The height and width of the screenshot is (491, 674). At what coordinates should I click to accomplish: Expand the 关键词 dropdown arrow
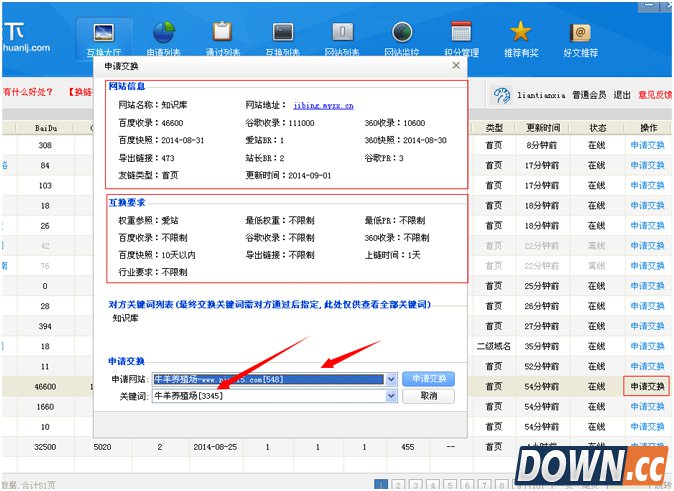click(x=391, y=396)
